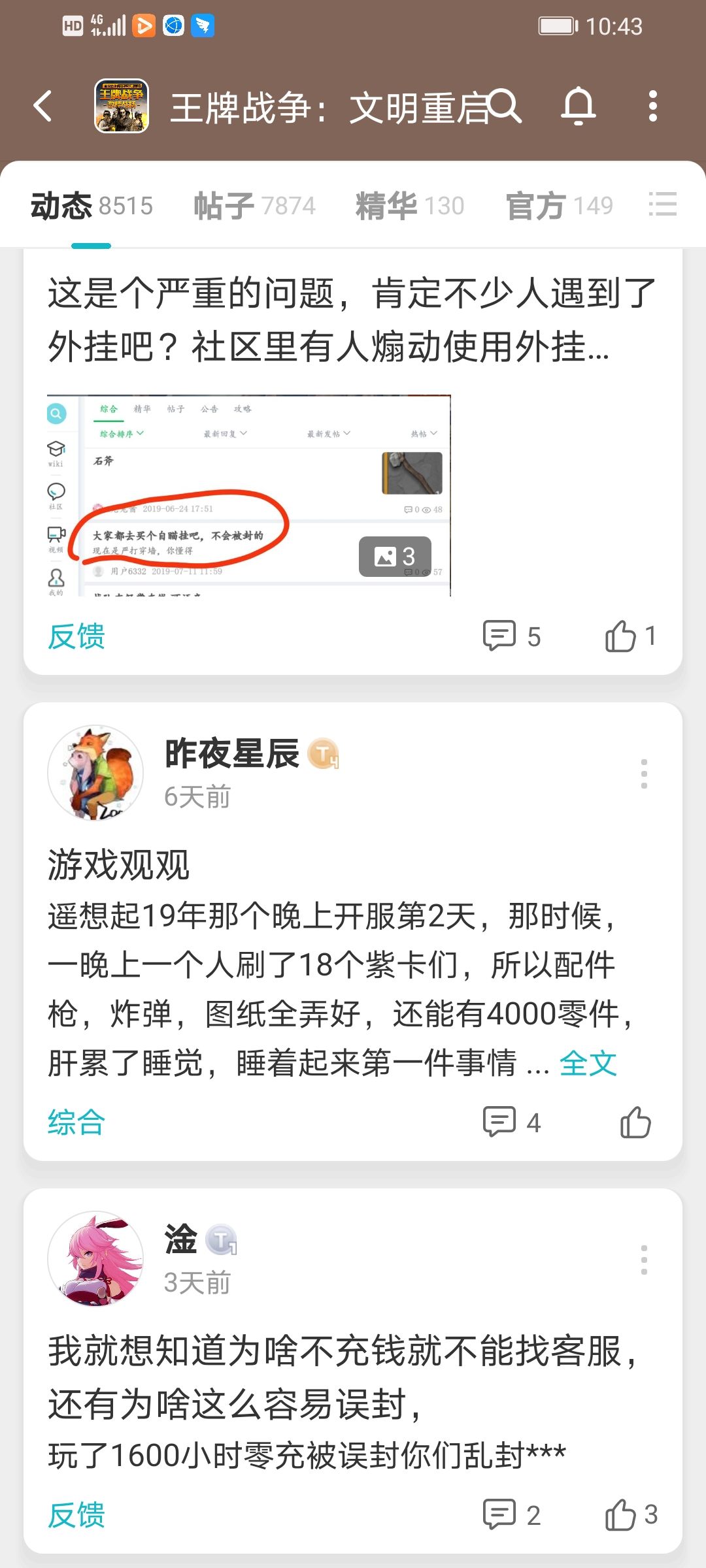Image resolution: width=706 pixels, height=1568 pixels.
Task: Switch to the 帖子 tab
Action: 255,205
